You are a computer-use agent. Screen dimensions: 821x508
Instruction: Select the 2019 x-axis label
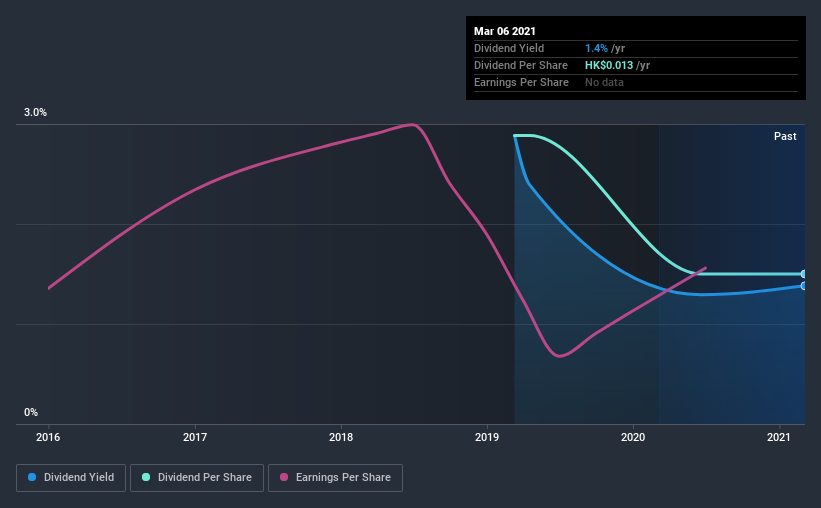[x=487, y=437]
